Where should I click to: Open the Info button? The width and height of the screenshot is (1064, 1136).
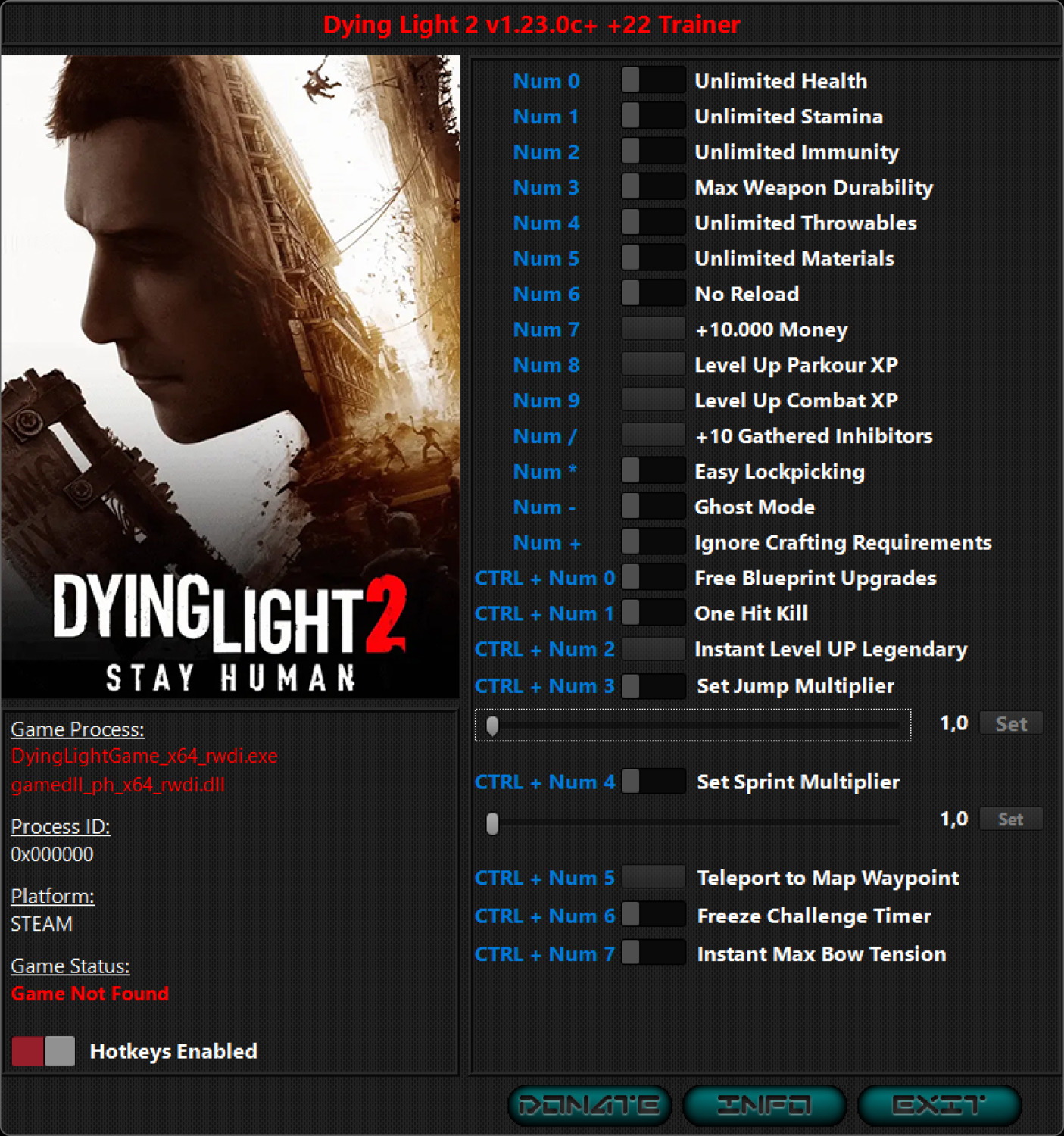[x=764, y=1106]
